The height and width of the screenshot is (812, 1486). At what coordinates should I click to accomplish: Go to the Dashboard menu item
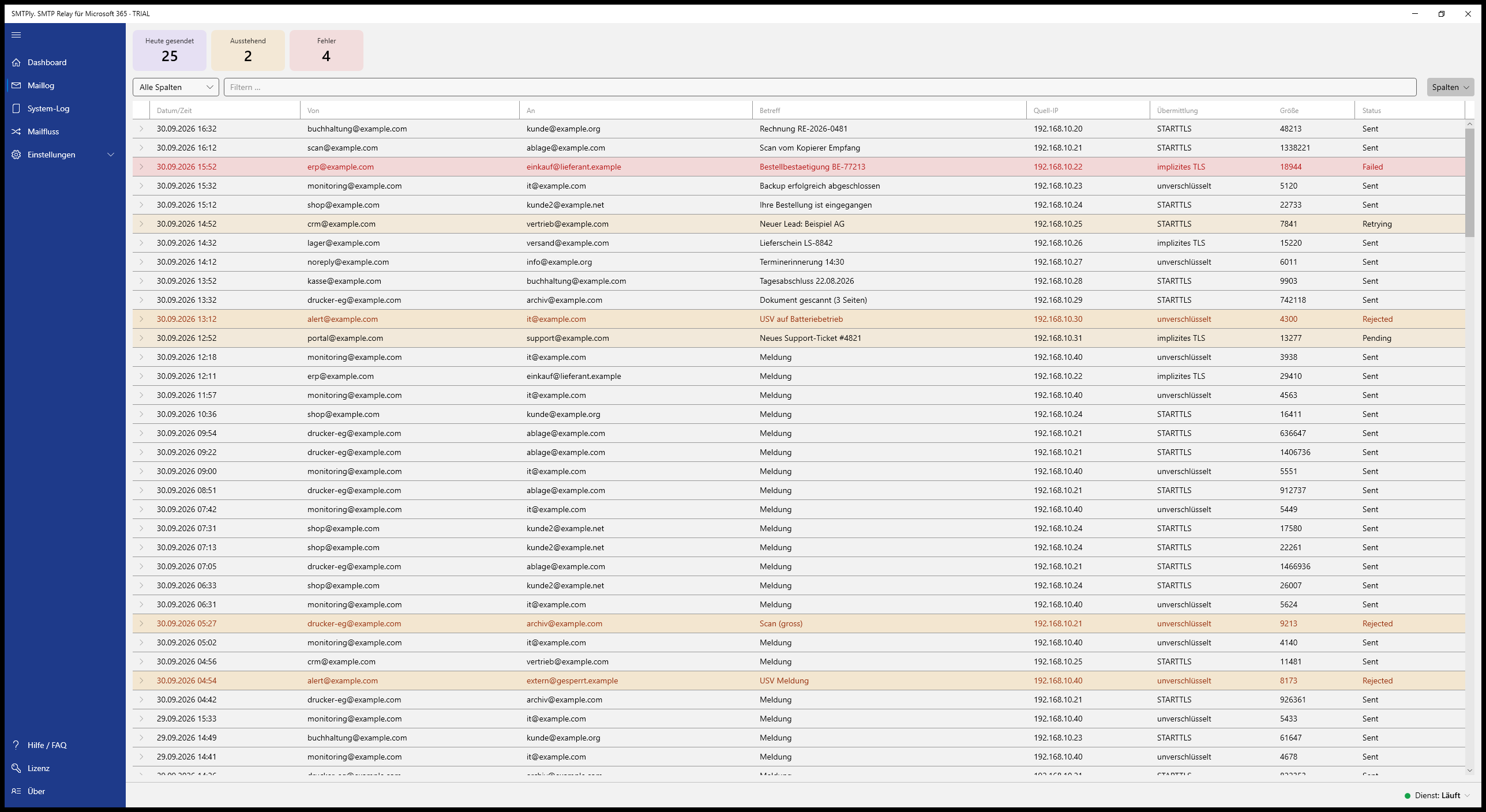click(65, 62)
